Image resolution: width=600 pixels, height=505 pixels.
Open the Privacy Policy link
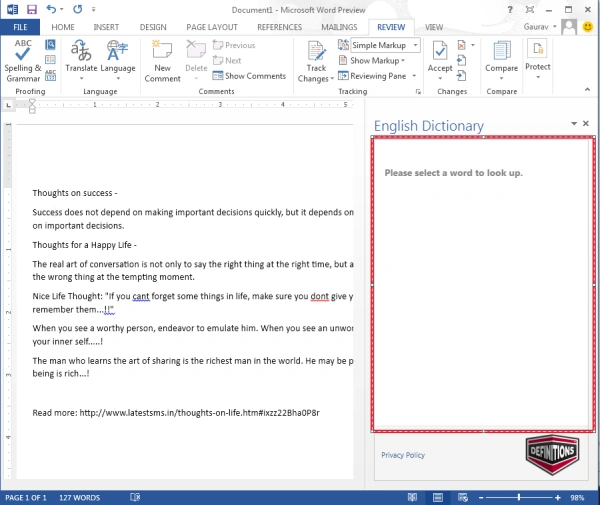click(403, 455)
